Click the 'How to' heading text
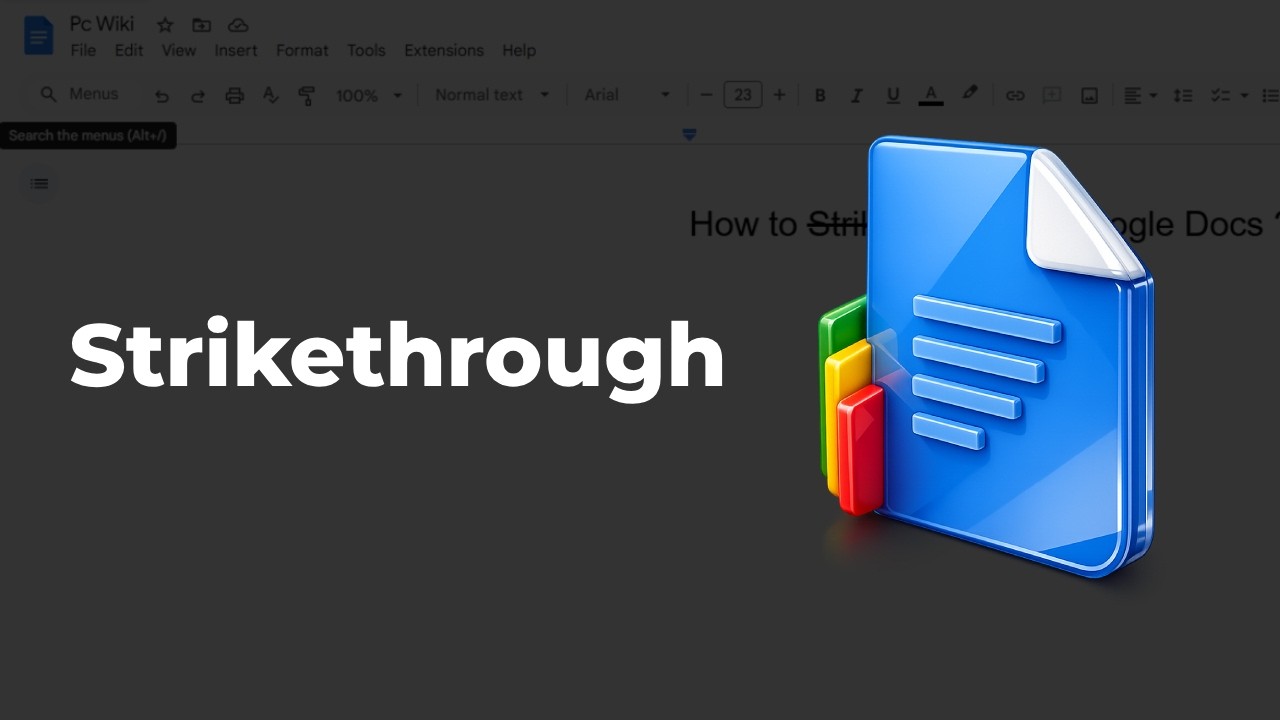The image size is (1280, 720). (743, 224)
